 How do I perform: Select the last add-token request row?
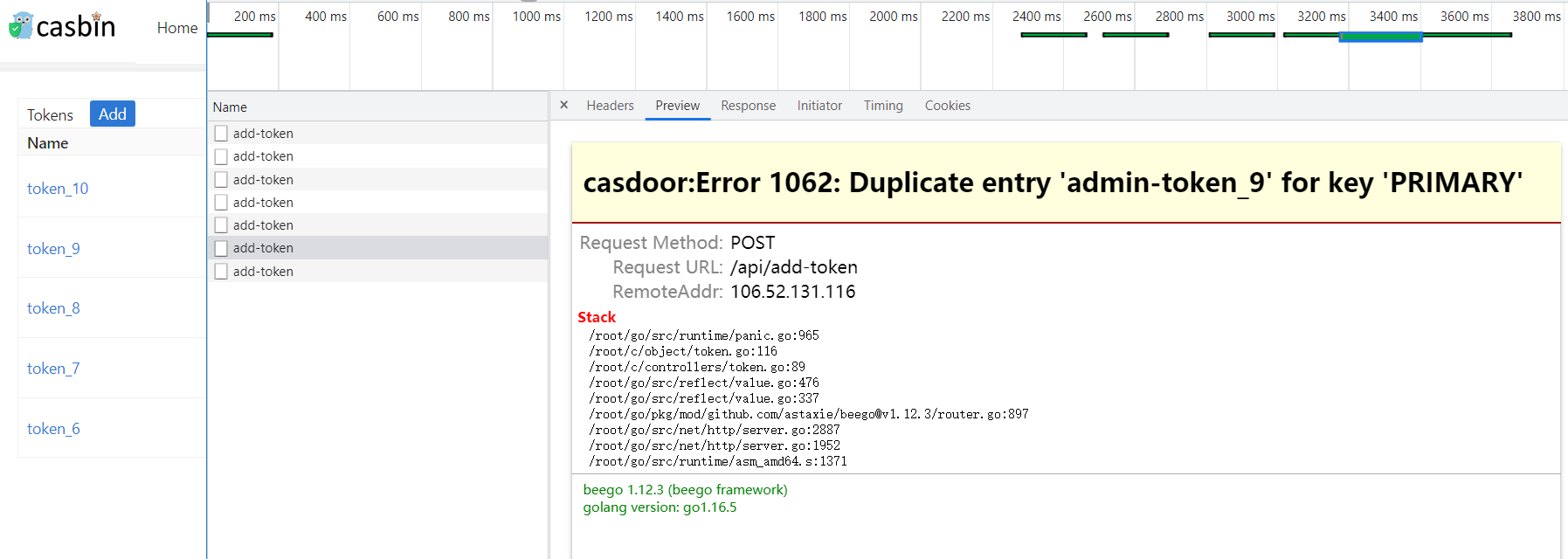pyautogui.click(x=377, y=271)
